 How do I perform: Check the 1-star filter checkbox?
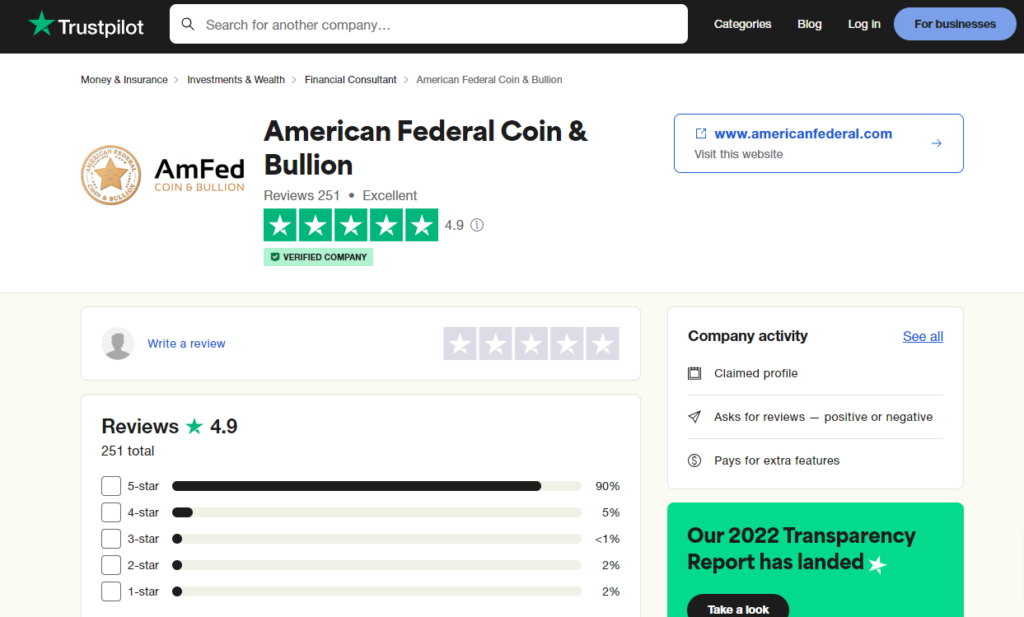[x=111, y=592]
